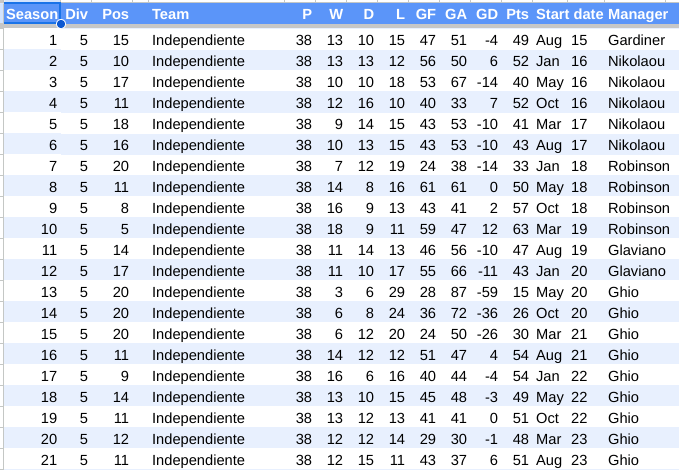The image size is (679, 470).
Task: Select the Gardiner manager cell
Action: 636,40
